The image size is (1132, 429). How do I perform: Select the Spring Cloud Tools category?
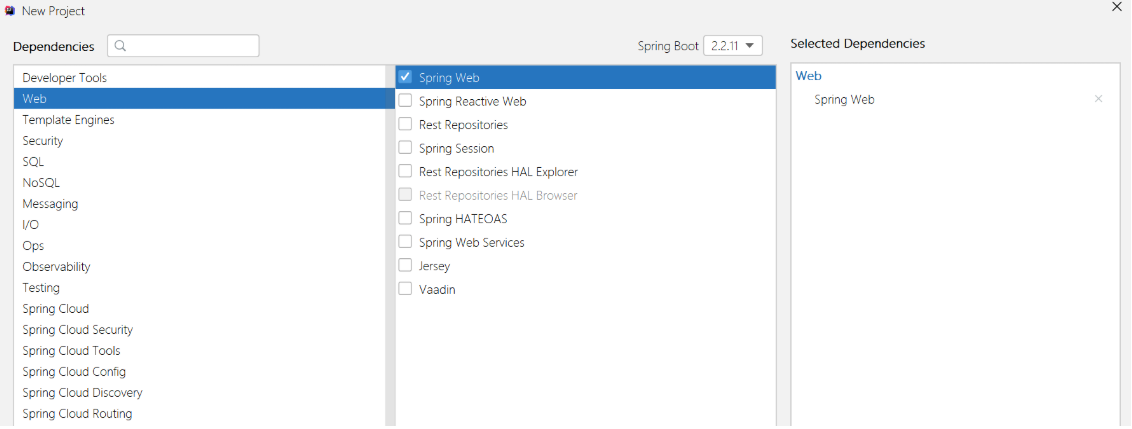click(x=200, y=350)
